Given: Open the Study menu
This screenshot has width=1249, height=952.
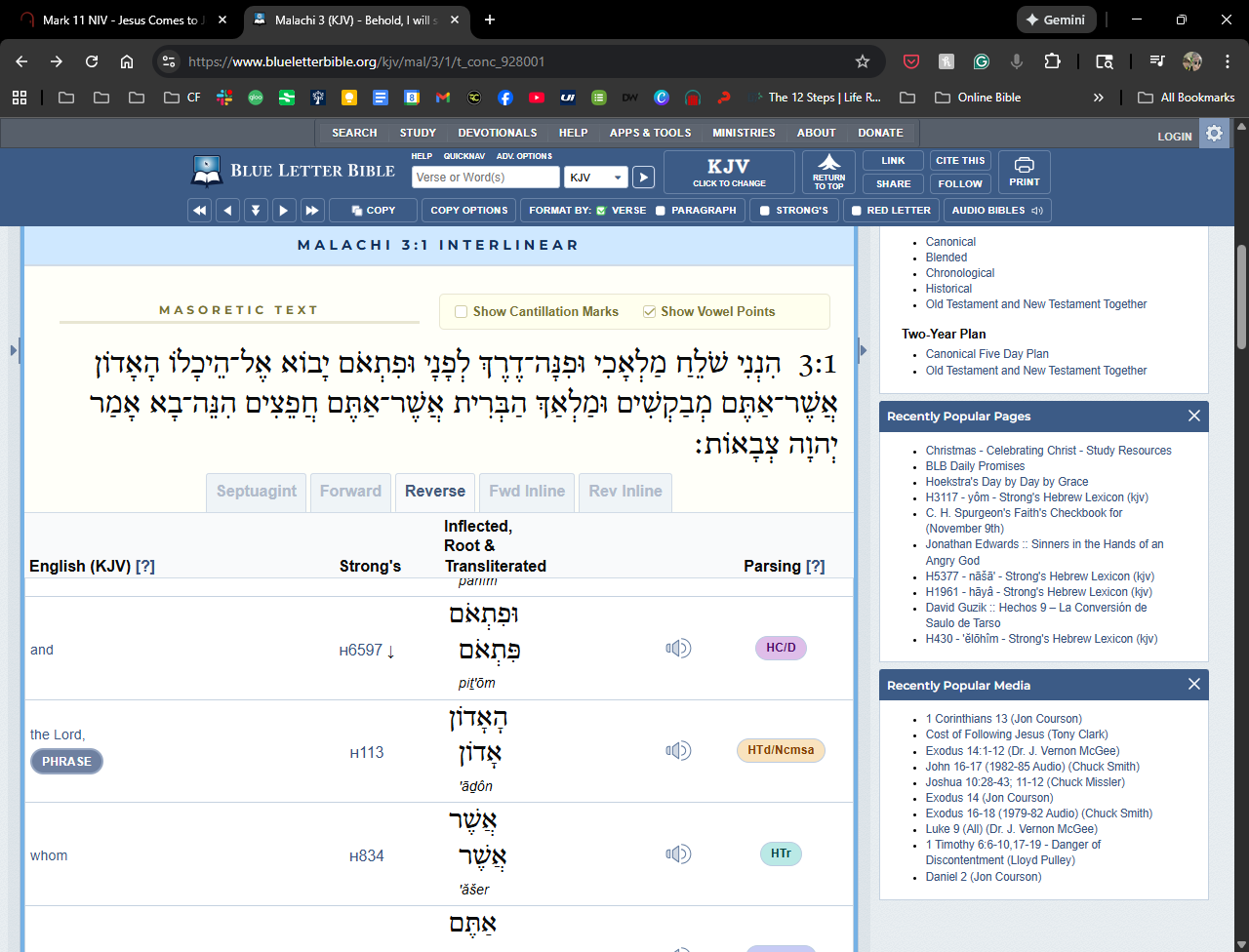Looking at the screenshot, I should 418,133.
